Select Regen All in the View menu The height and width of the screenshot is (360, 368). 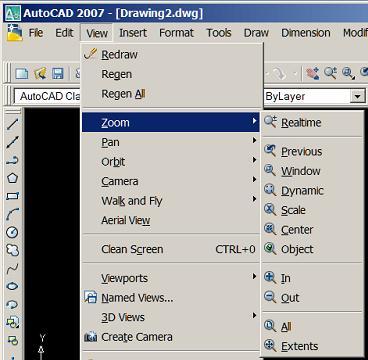170,94
